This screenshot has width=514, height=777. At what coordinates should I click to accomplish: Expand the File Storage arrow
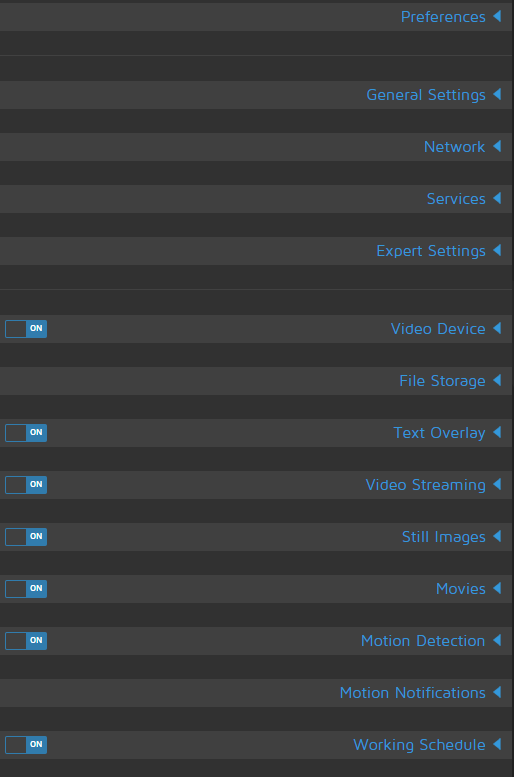(x=497, y=380)
